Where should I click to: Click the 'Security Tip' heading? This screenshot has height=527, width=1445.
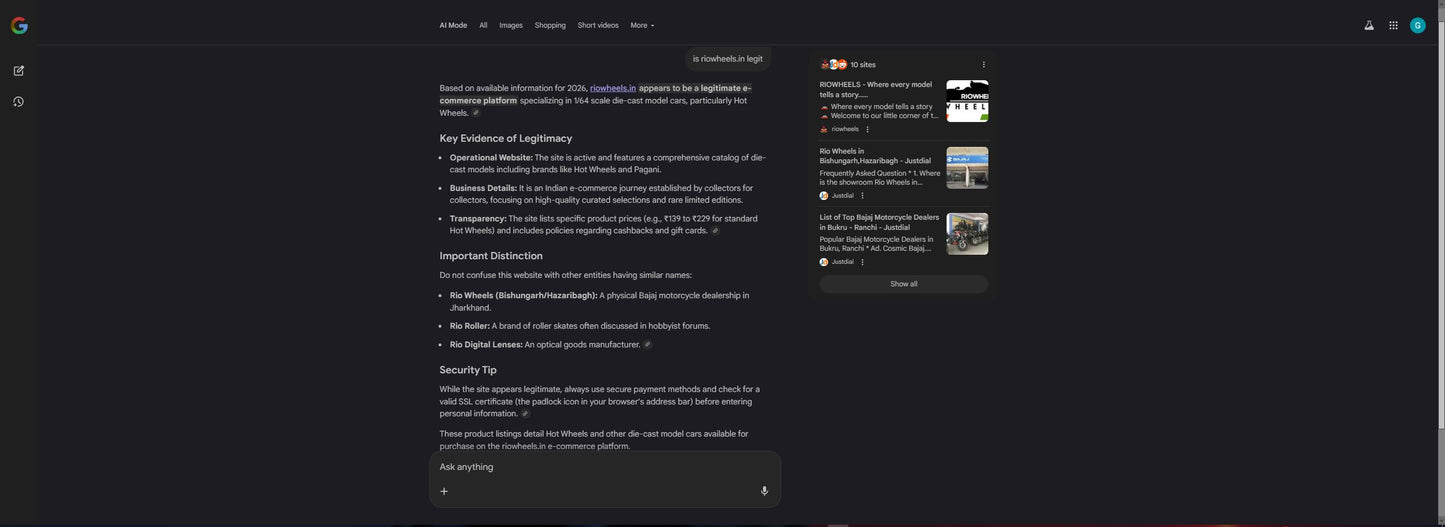tap(468, 370)
